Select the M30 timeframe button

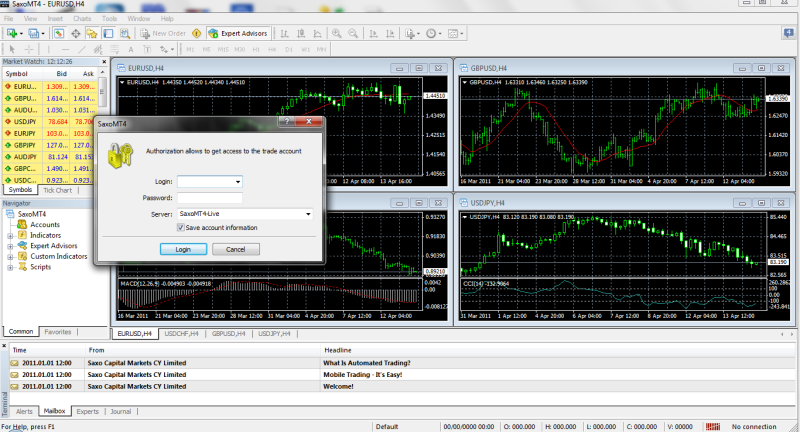pyautogui.click(x=240, y=49)
